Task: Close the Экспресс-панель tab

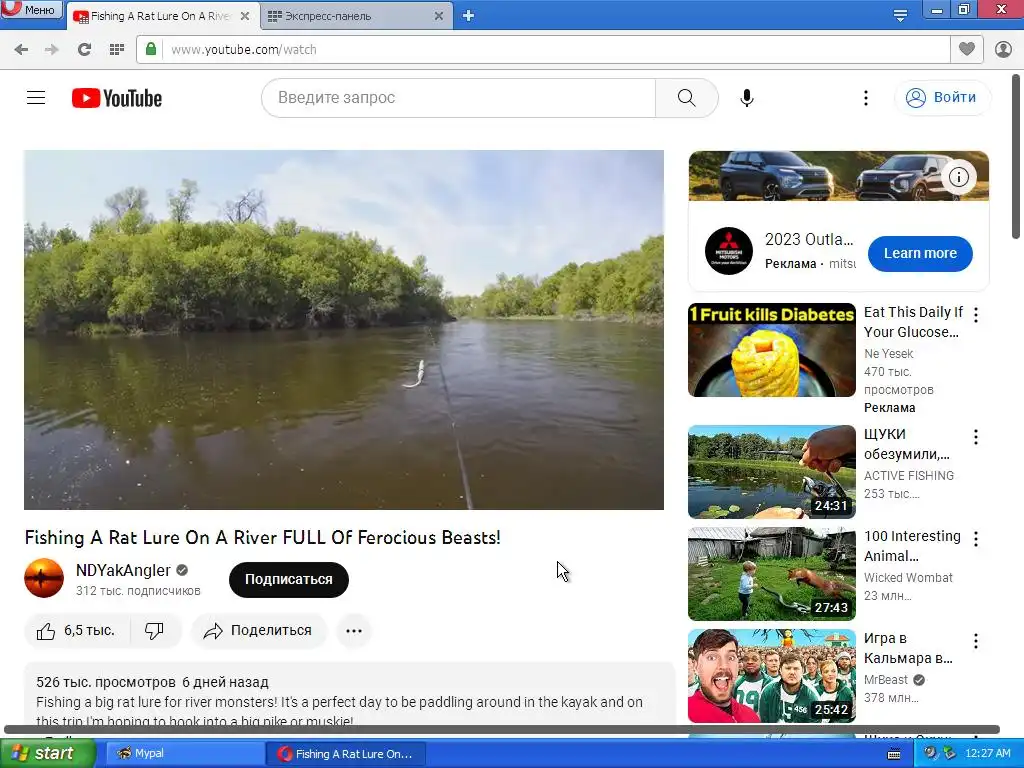Action: 439,16
